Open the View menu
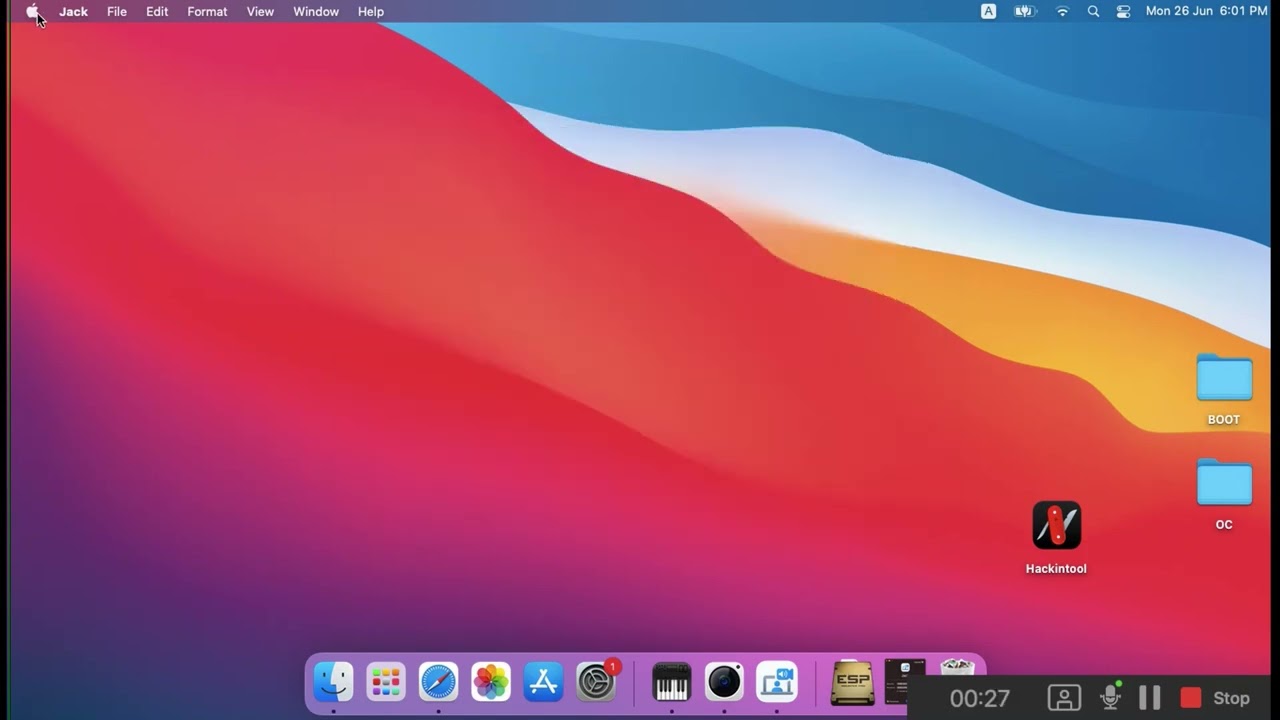Image resolution: width=1280 pixels, height=720 pixels. (260, 11)
